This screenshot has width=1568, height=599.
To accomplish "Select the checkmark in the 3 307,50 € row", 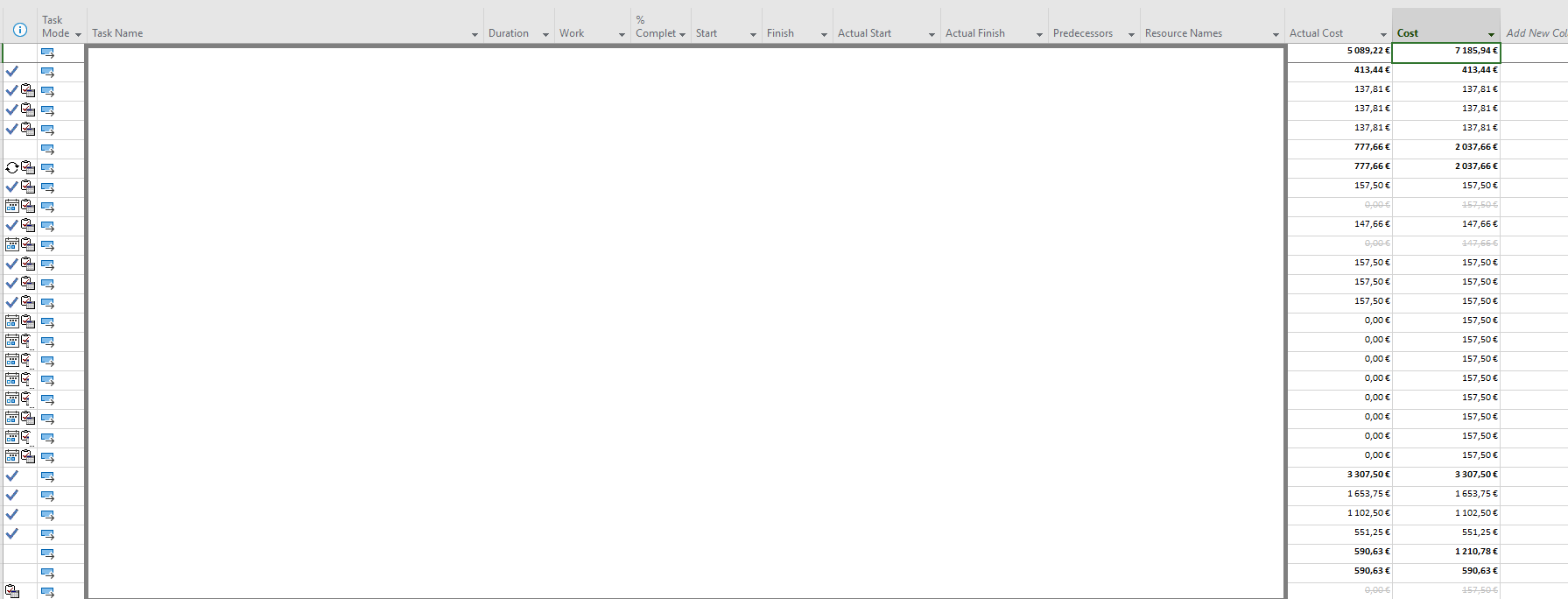I will tap(12, 476).
